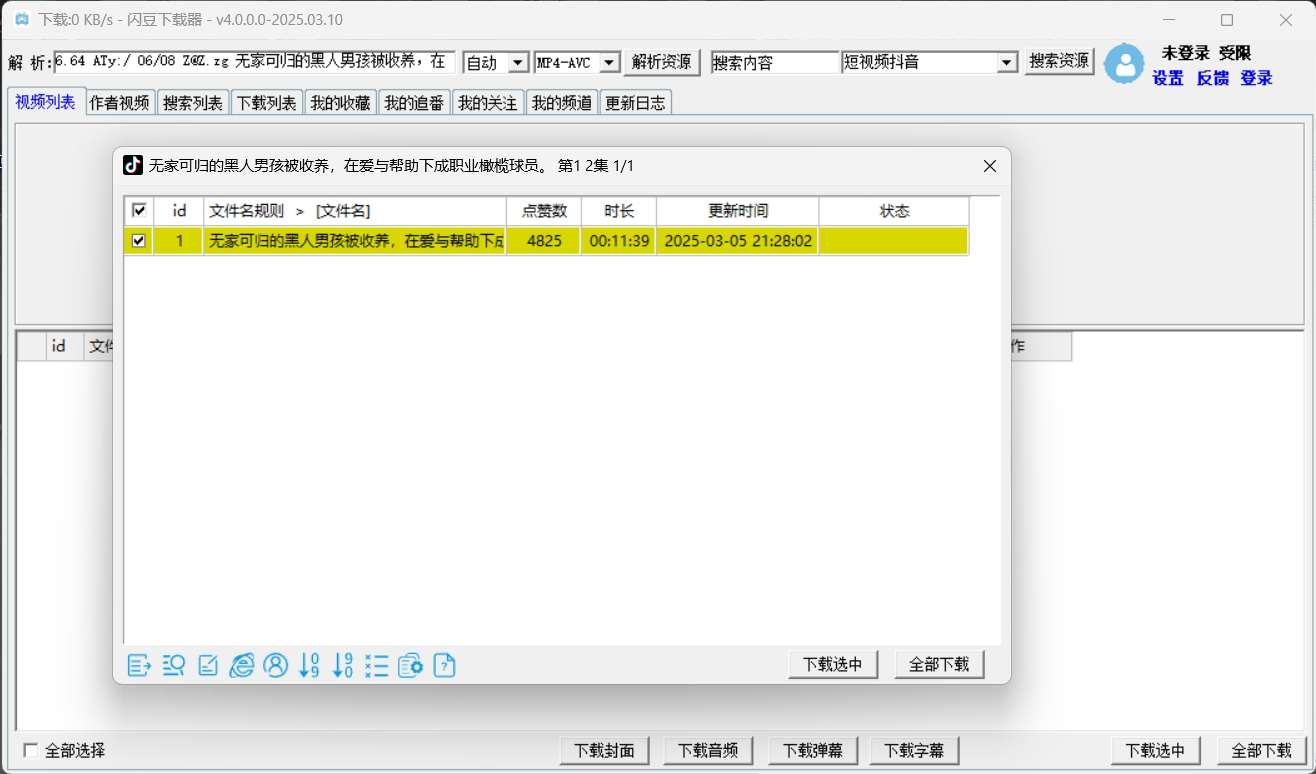The height and width of the screenshot is (774, 1316).
Task: Click the user avatar icon
Action: tap(1124, 63)
